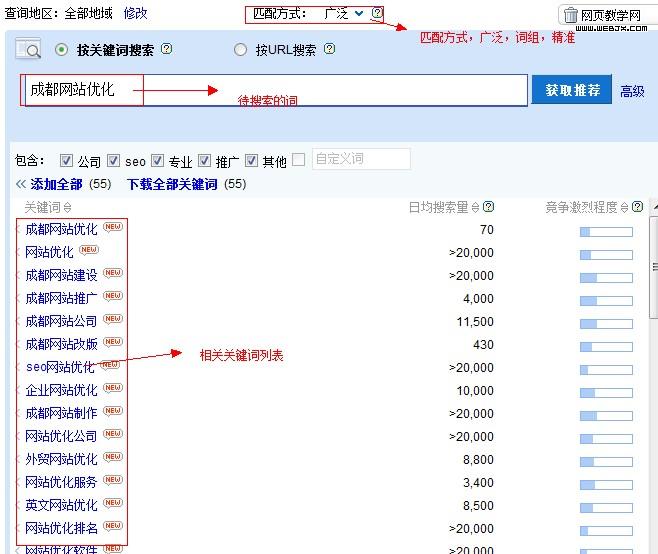
Task: Click the 获取推荐 button
Action: (x=572, y=90)
